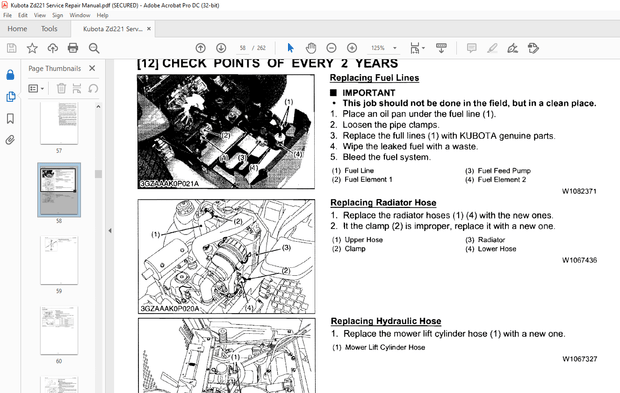Close the Page Thumbnails panel
The width and height of the screenshot is (620, 393).
[92, 68]
